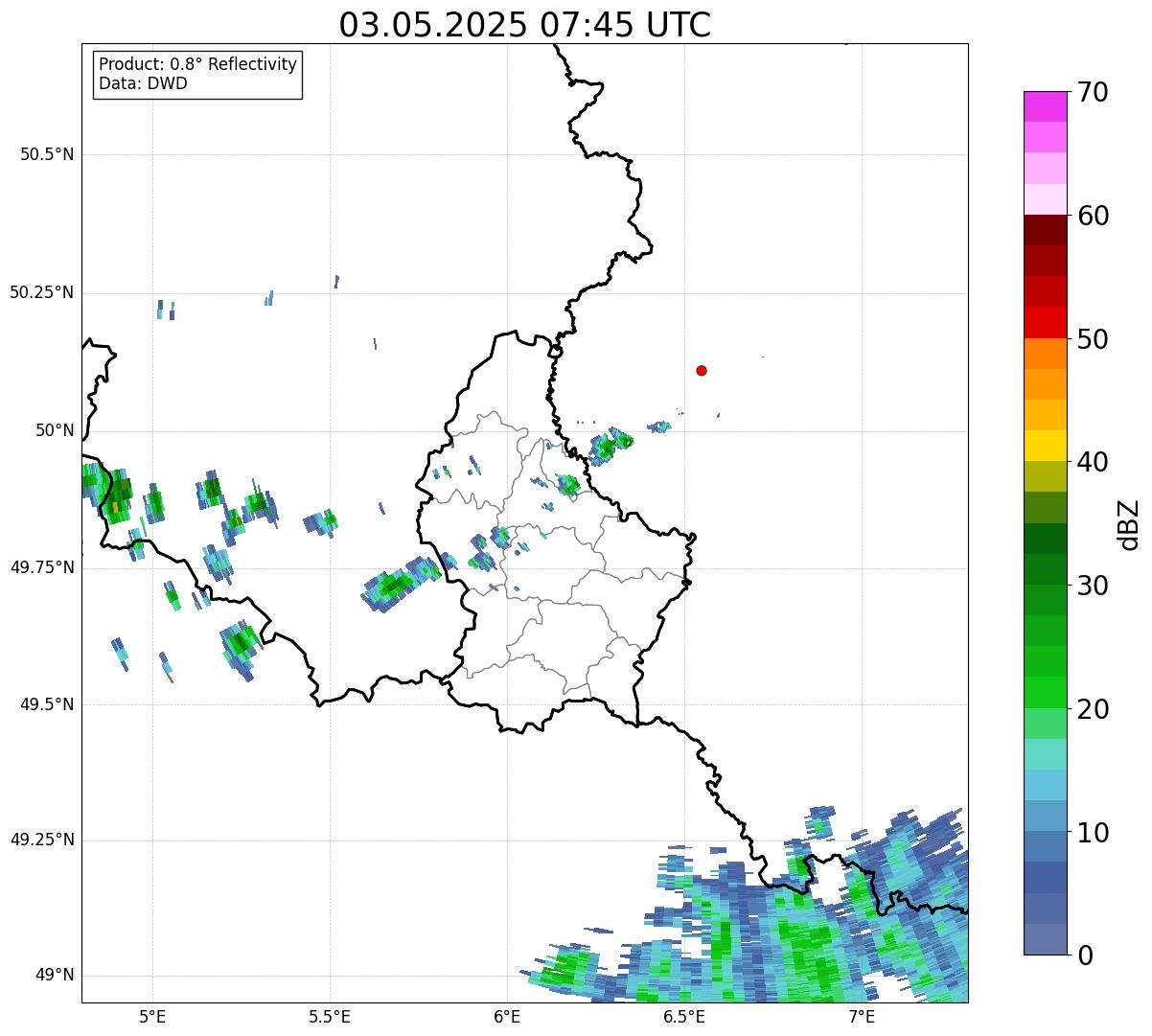Click the Product: 0.8° Reflectivity label

[x=198, y=64]
